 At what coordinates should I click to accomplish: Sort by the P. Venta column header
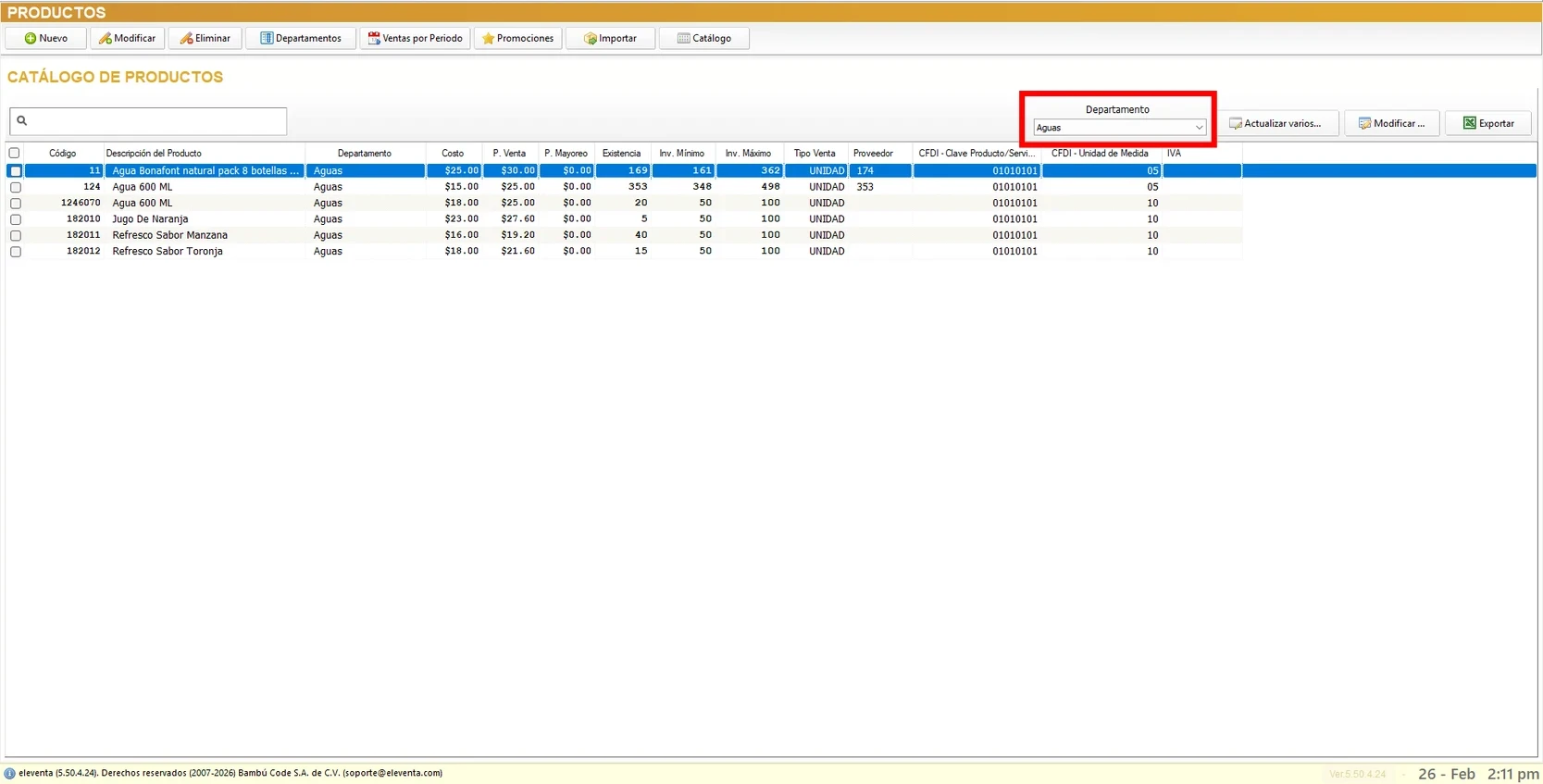pyautogui.click(x=508, y=153)
